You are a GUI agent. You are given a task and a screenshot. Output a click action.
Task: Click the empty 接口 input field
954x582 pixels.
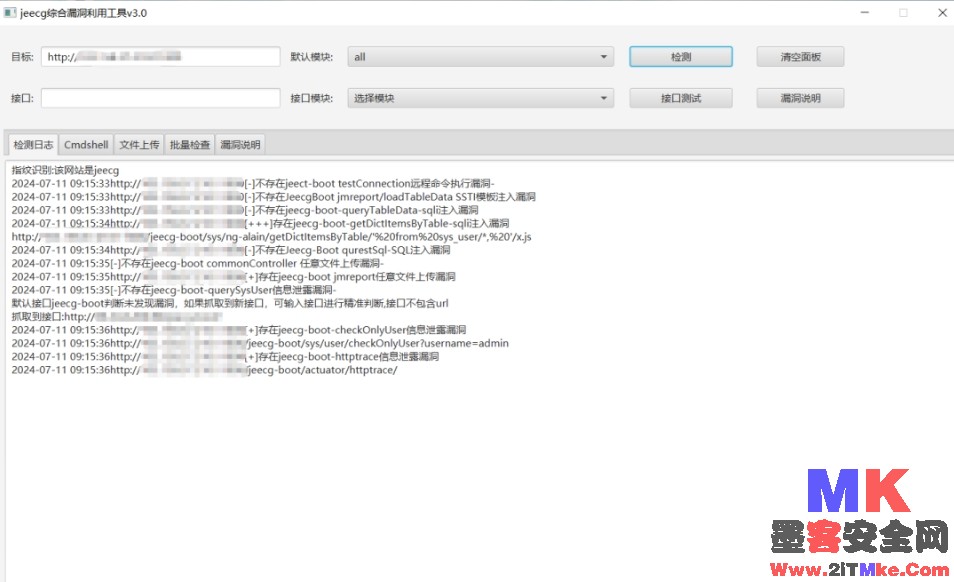[161, 98]
